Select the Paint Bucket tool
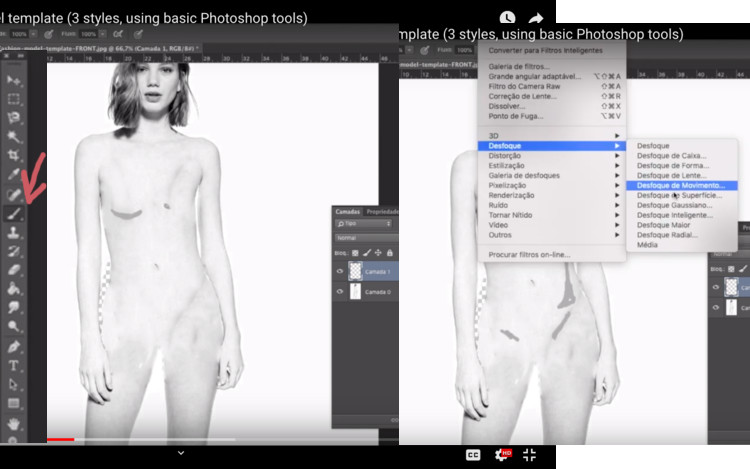The height and width of the screenshot is (469, 750). click(13, 289)
